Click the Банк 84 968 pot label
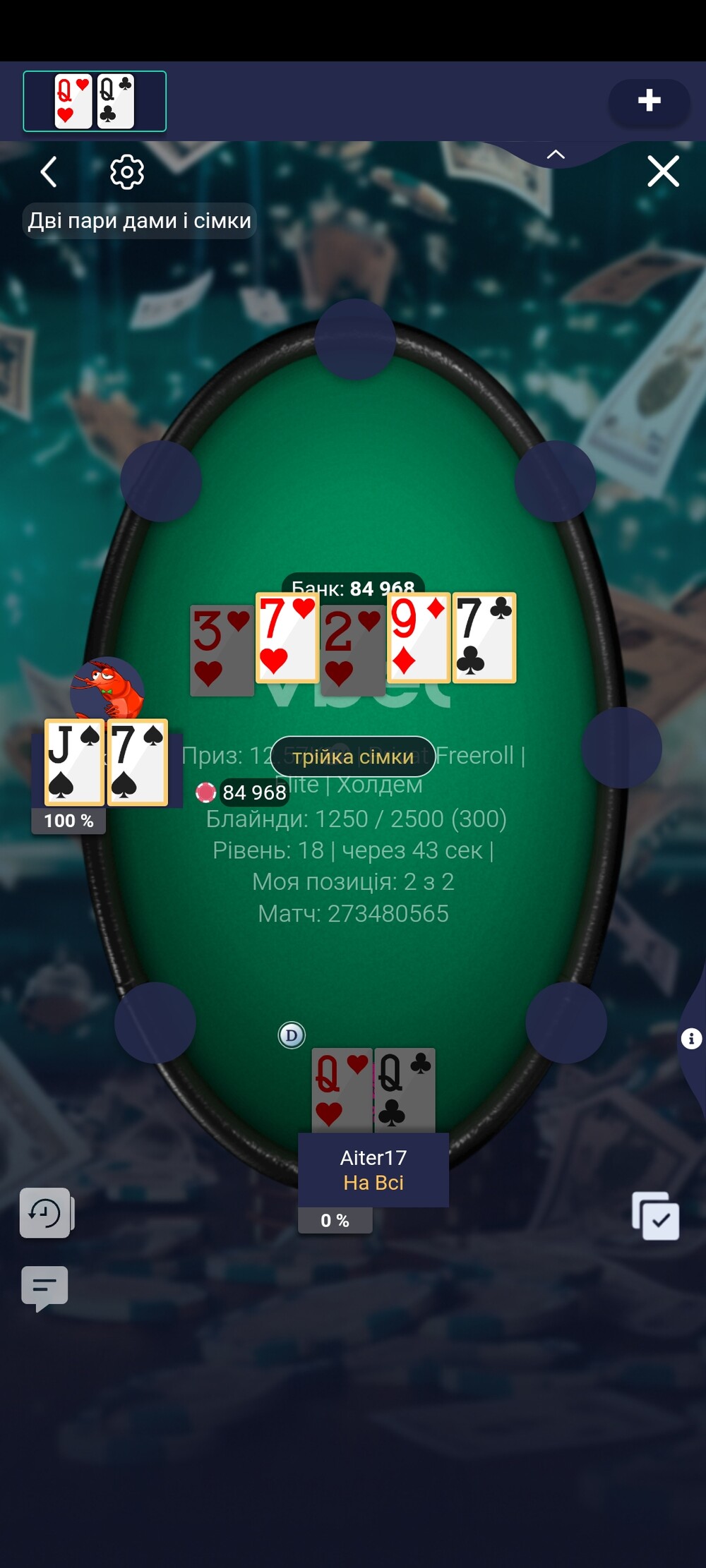706x1568 pixels. (353, 587)
